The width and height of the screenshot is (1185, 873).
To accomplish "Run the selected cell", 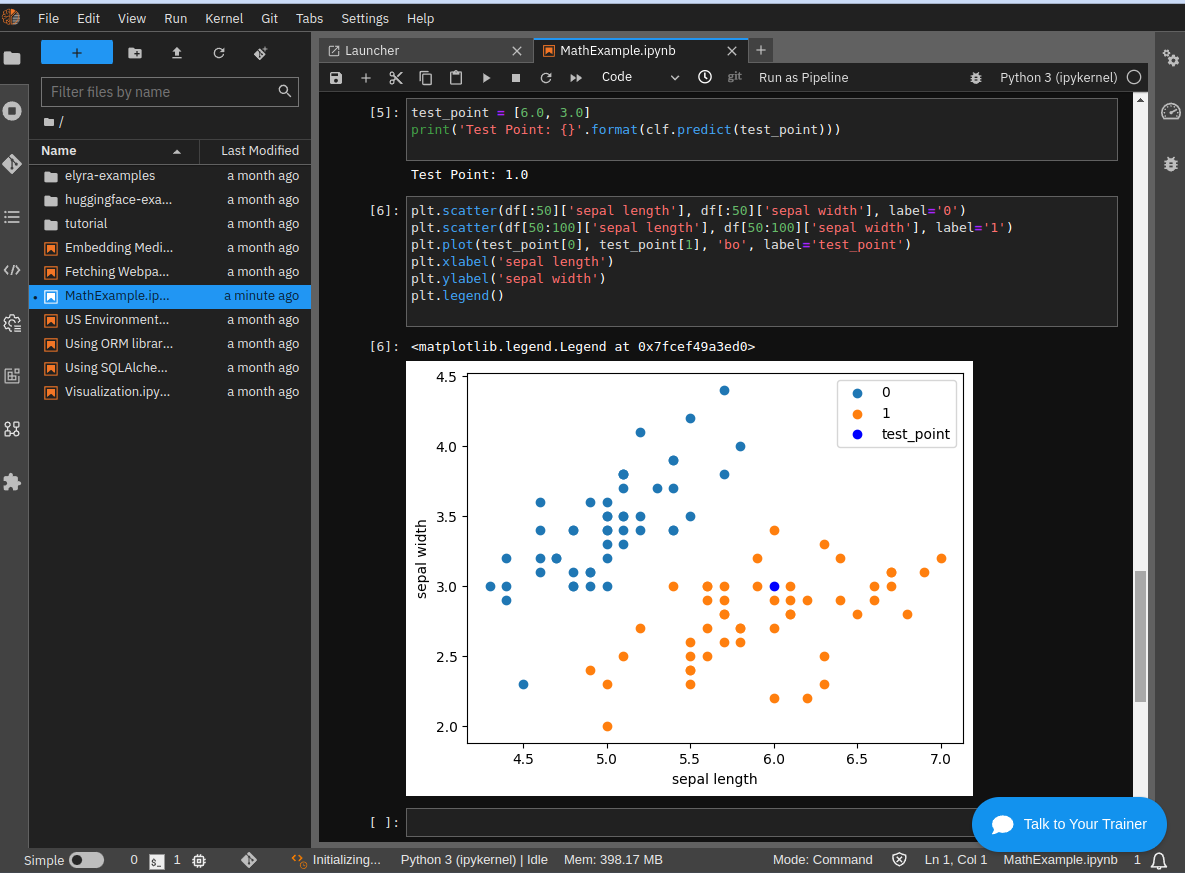I will click(486, 78).
